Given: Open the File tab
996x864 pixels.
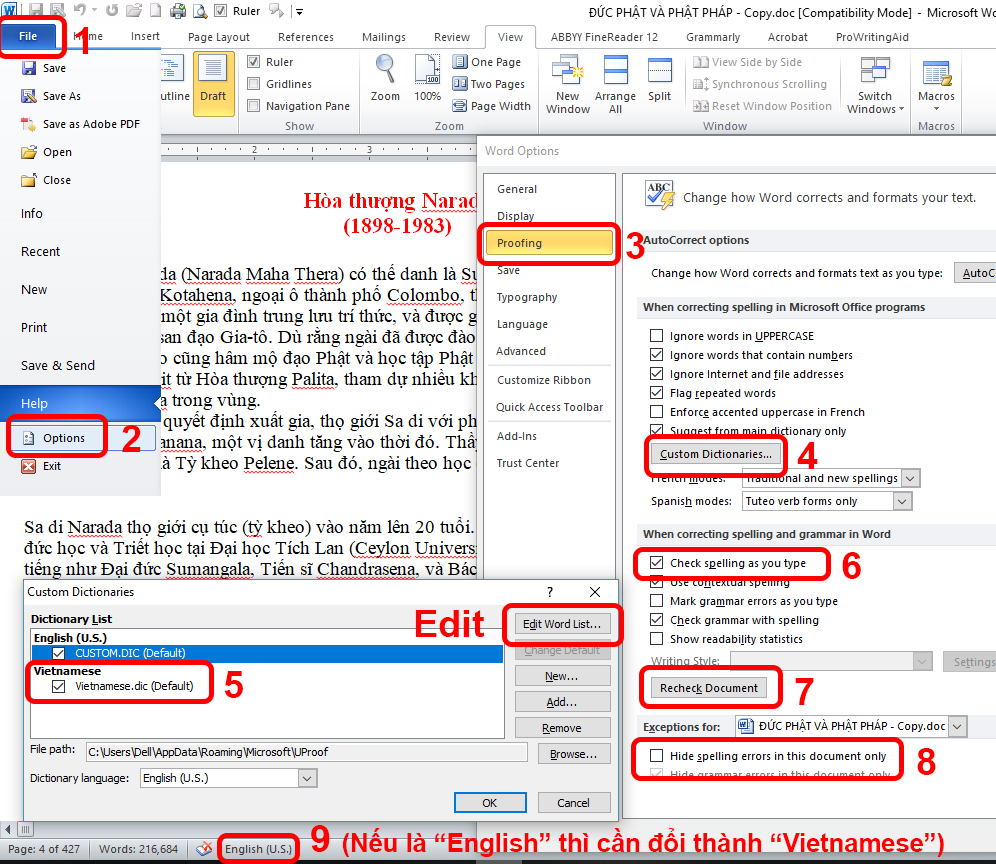Looking at the screenshot, I should click(x=28, y=36).
